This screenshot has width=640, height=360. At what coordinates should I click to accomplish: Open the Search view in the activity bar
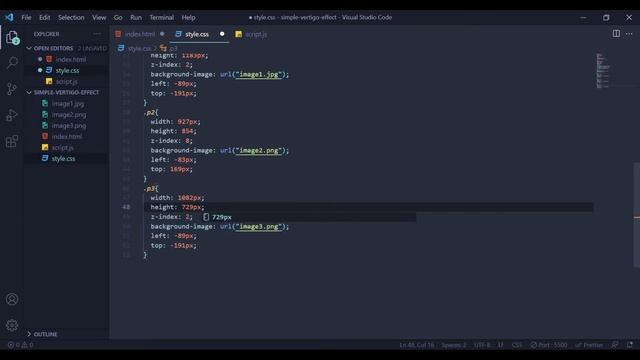point(12,62)
